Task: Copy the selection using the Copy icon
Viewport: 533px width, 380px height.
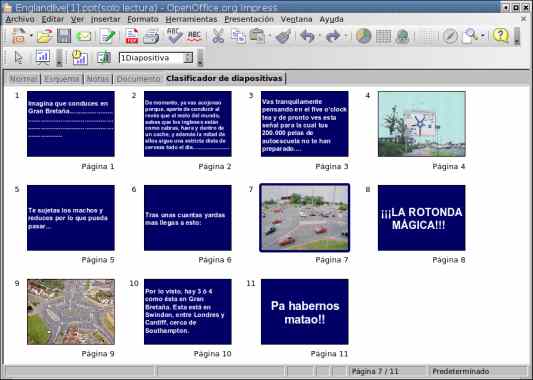Action: pos(239,36)
